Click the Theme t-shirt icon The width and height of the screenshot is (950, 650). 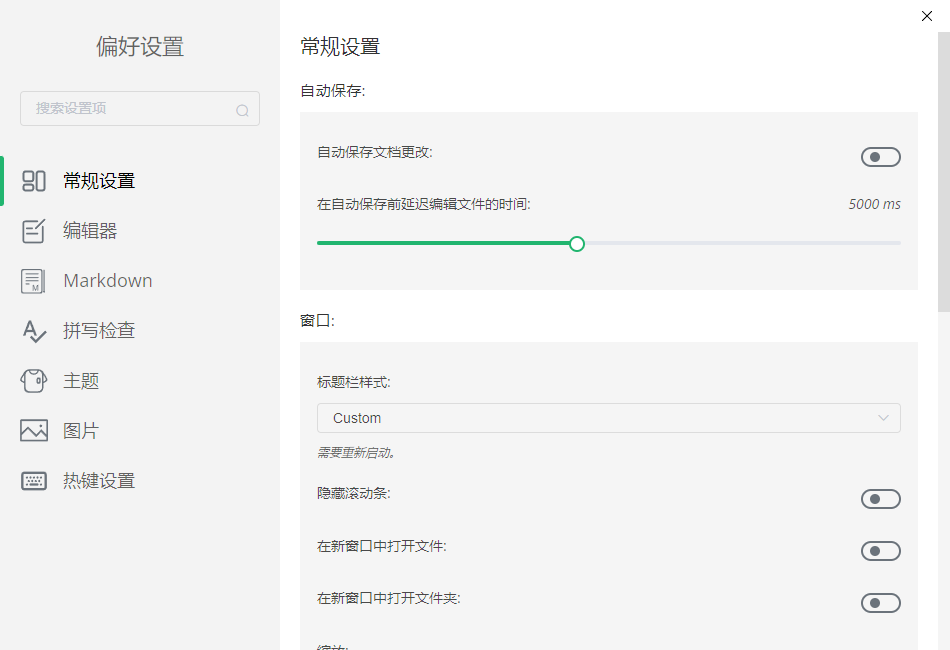[34, 381]
